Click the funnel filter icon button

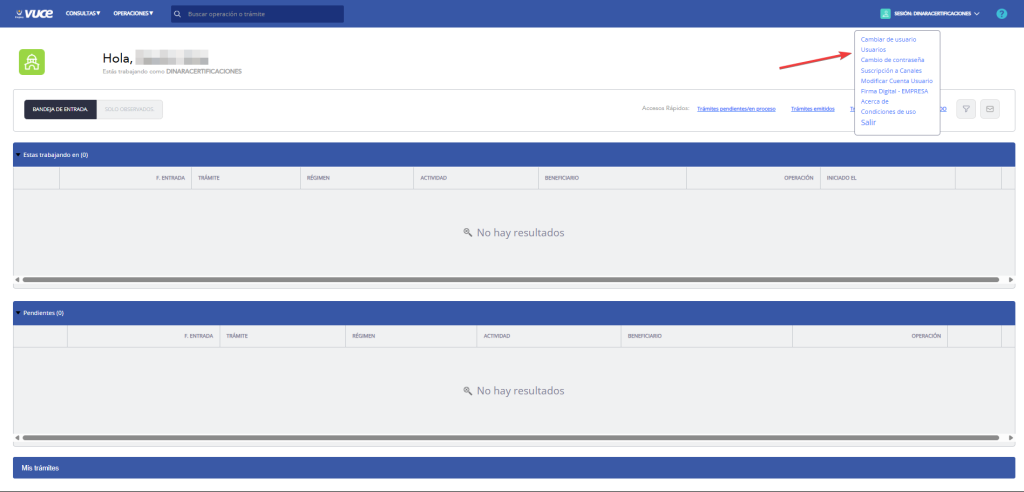966,109
